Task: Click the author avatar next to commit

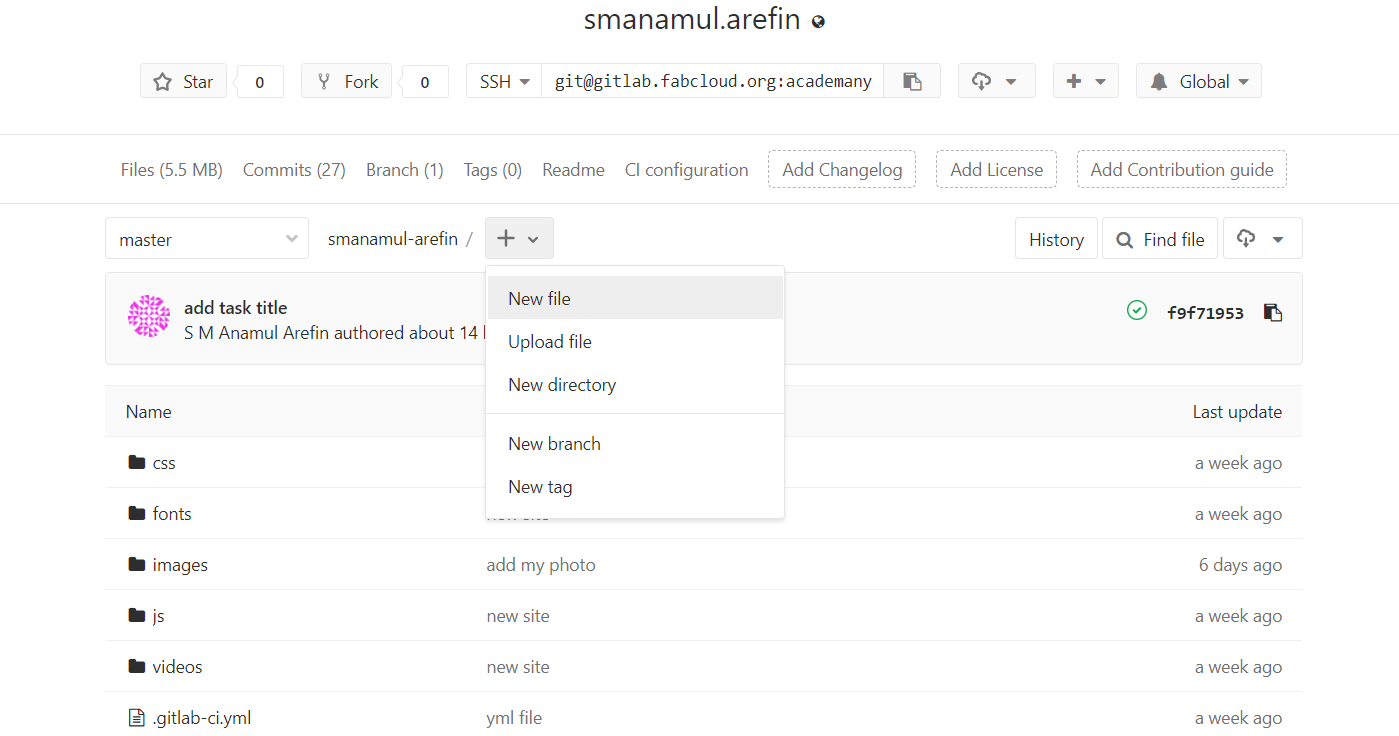Action: tap(149, 316)
